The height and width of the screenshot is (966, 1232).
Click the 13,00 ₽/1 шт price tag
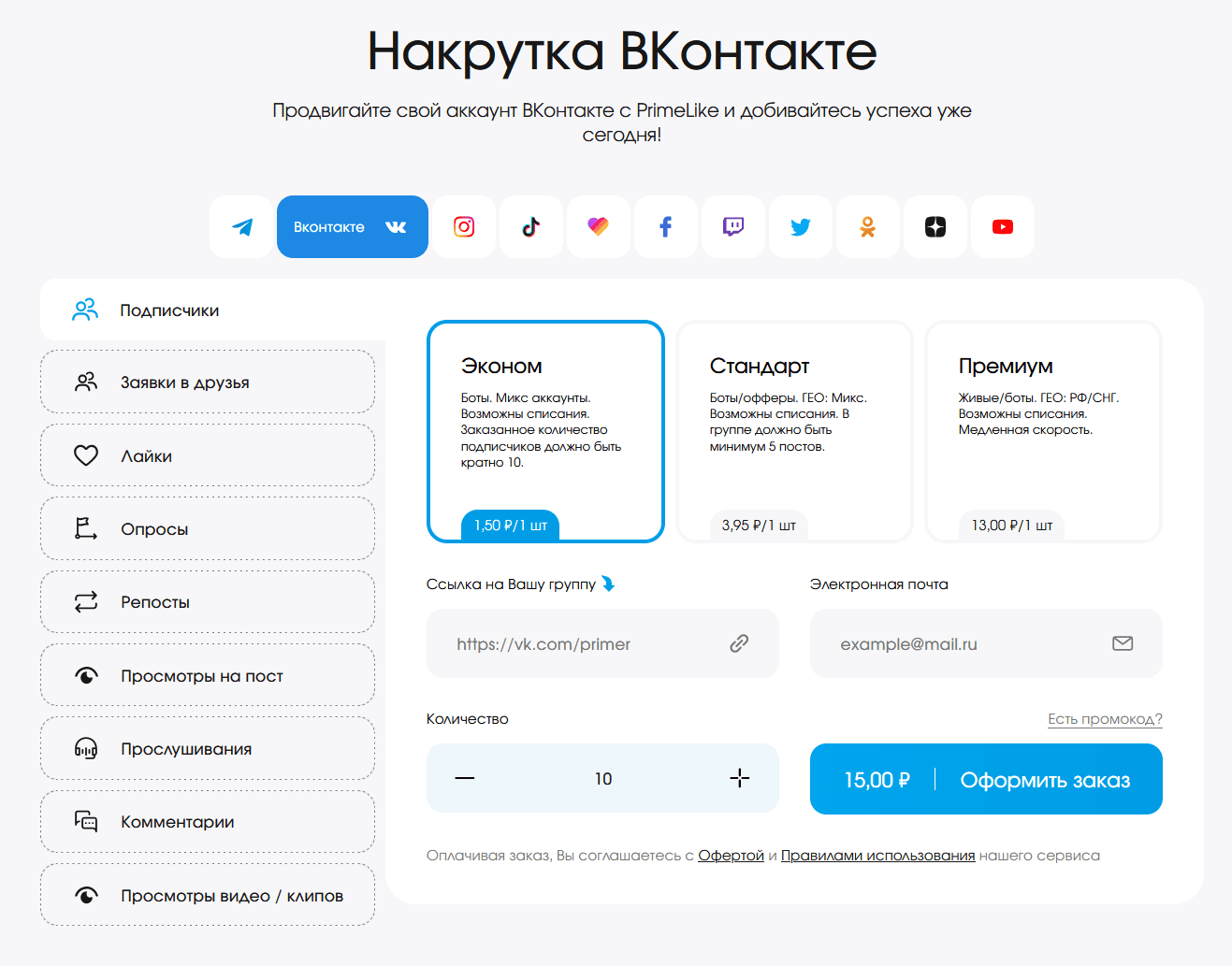click(1012, 526)
